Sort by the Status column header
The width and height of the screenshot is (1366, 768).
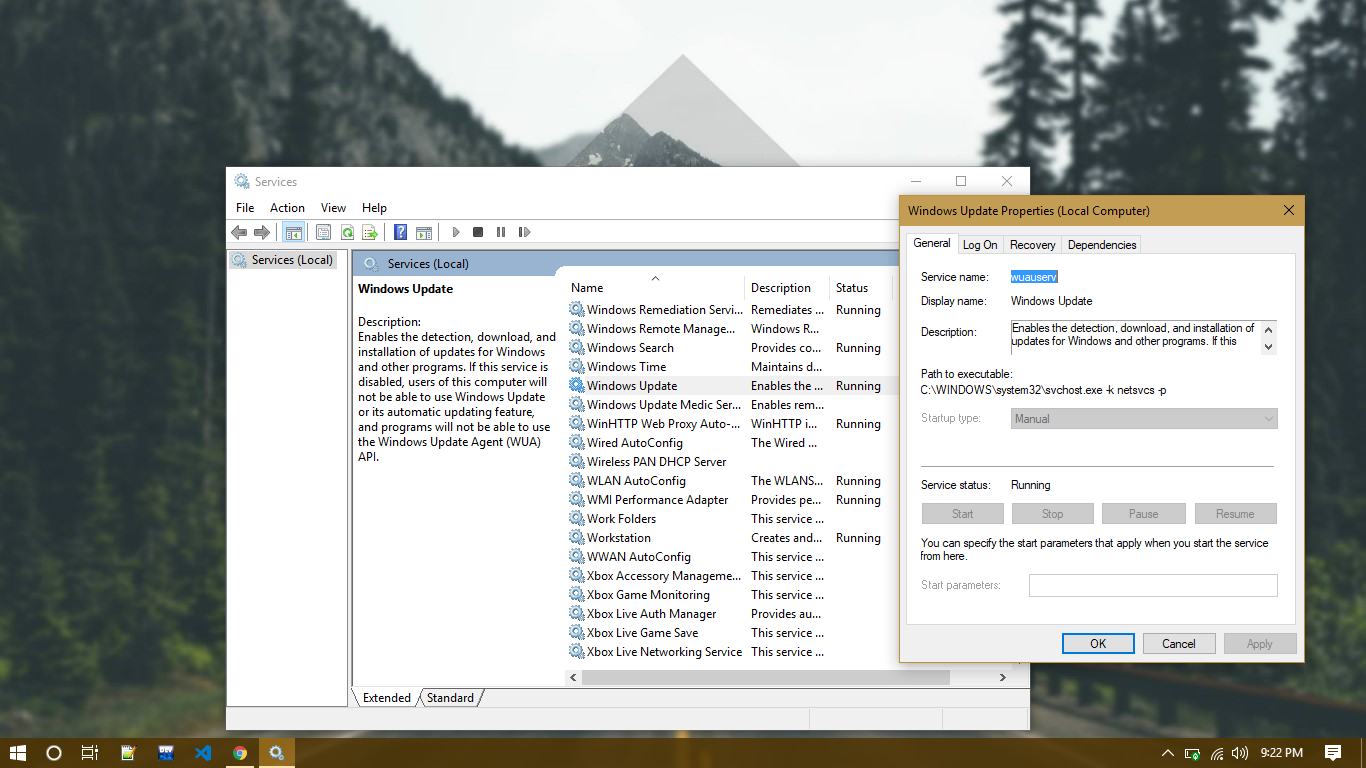861,288
